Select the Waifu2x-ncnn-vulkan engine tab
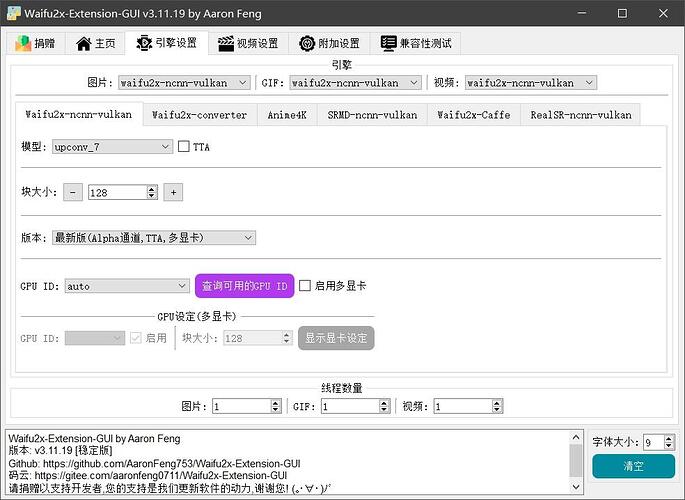 click(x=79, y=114)
